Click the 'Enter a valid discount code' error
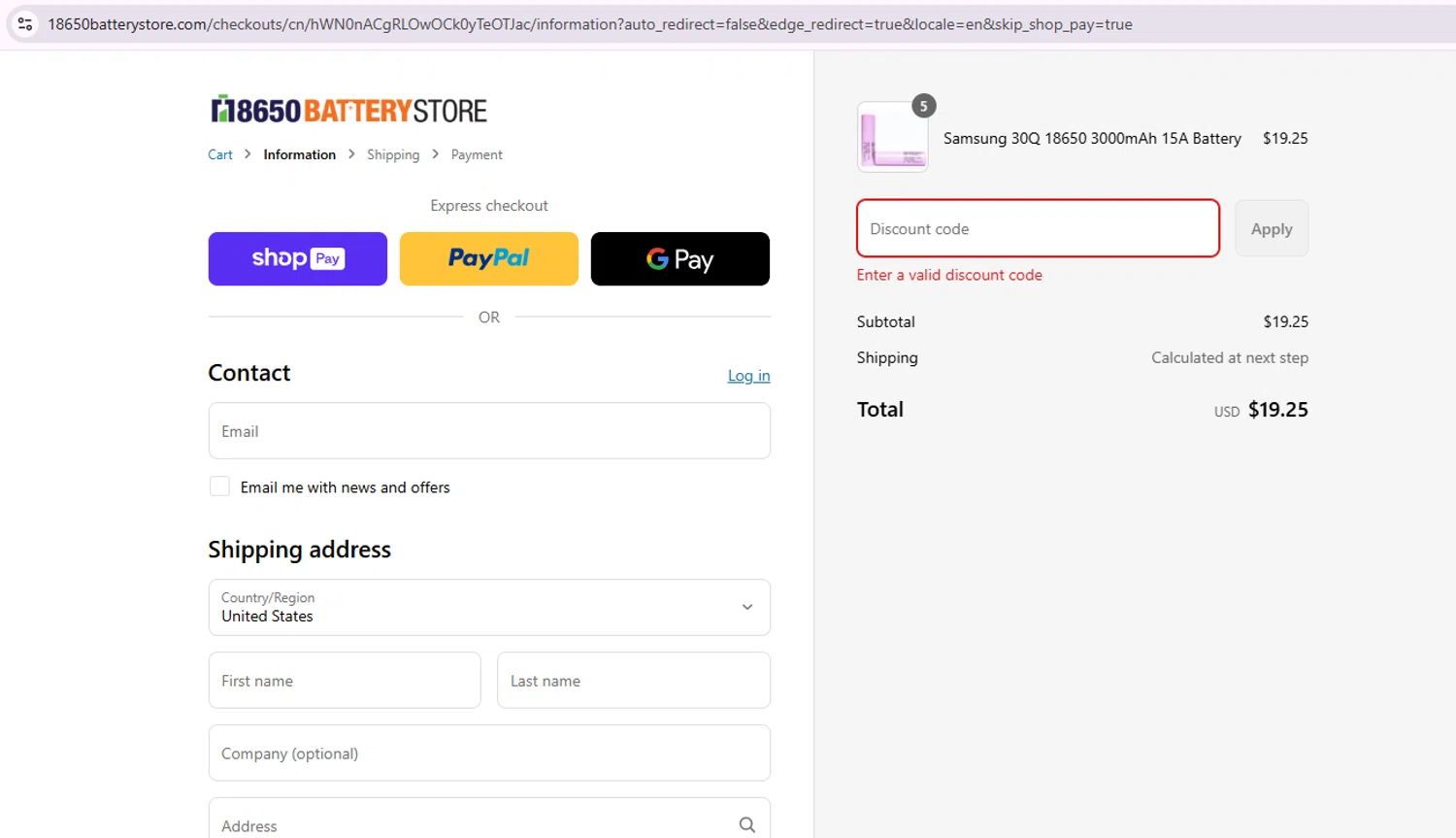Image resolution: width=1456 pixels, height=838 pixels. [x=949, y=275]
